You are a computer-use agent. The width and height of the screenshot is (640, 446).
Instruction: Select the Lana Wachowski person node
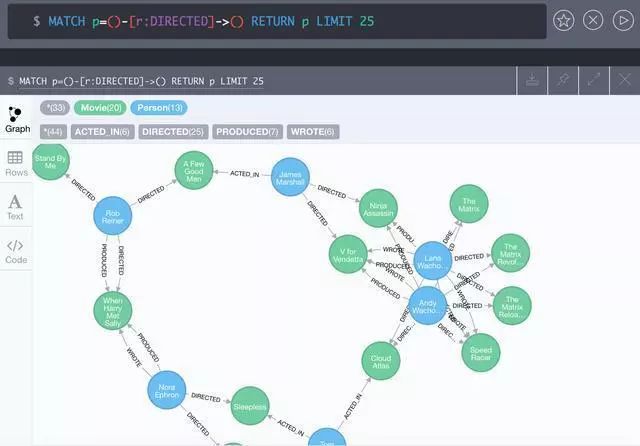pos(433,261)
